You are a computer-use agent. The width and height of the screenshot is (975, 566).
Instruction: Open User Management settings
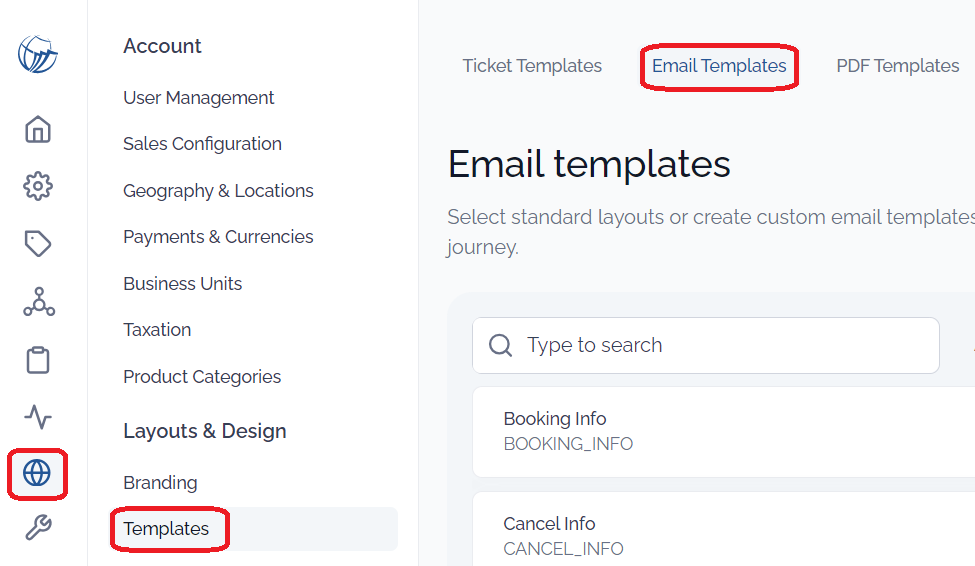coord(198,98)
